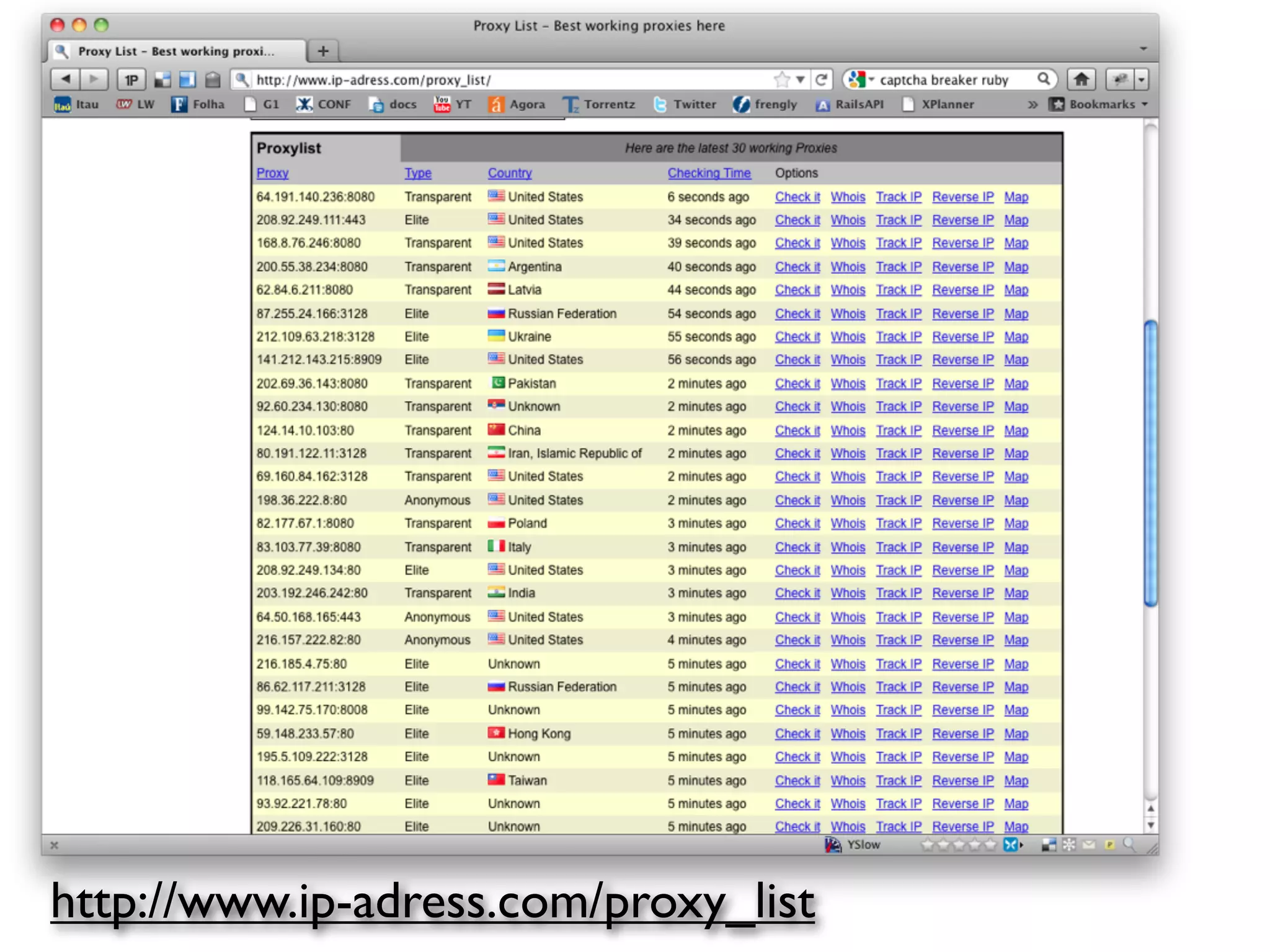Click Check it for Hong Kong proxy
Screen dimensions: 1270x952
797,734
